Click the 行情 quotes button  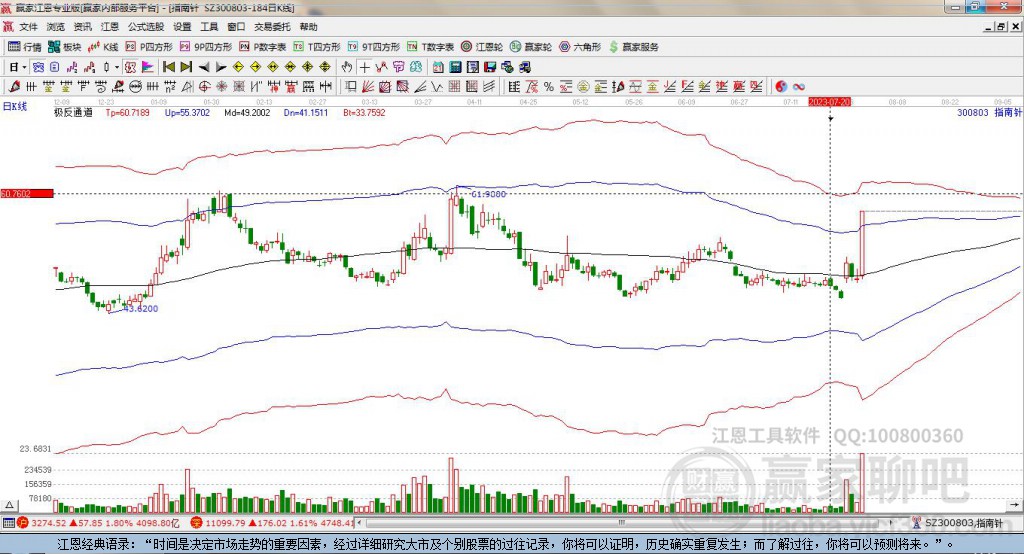click(25, 47)
